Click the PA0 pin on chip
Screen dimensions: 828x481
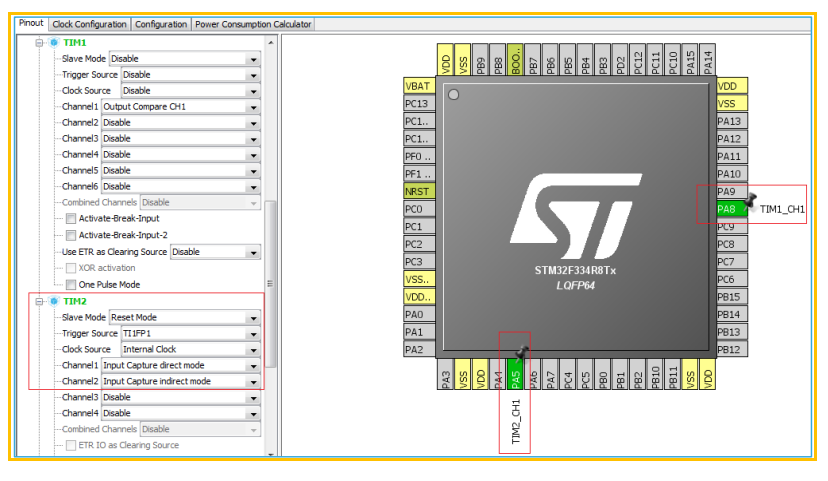(x=419, y=314)
